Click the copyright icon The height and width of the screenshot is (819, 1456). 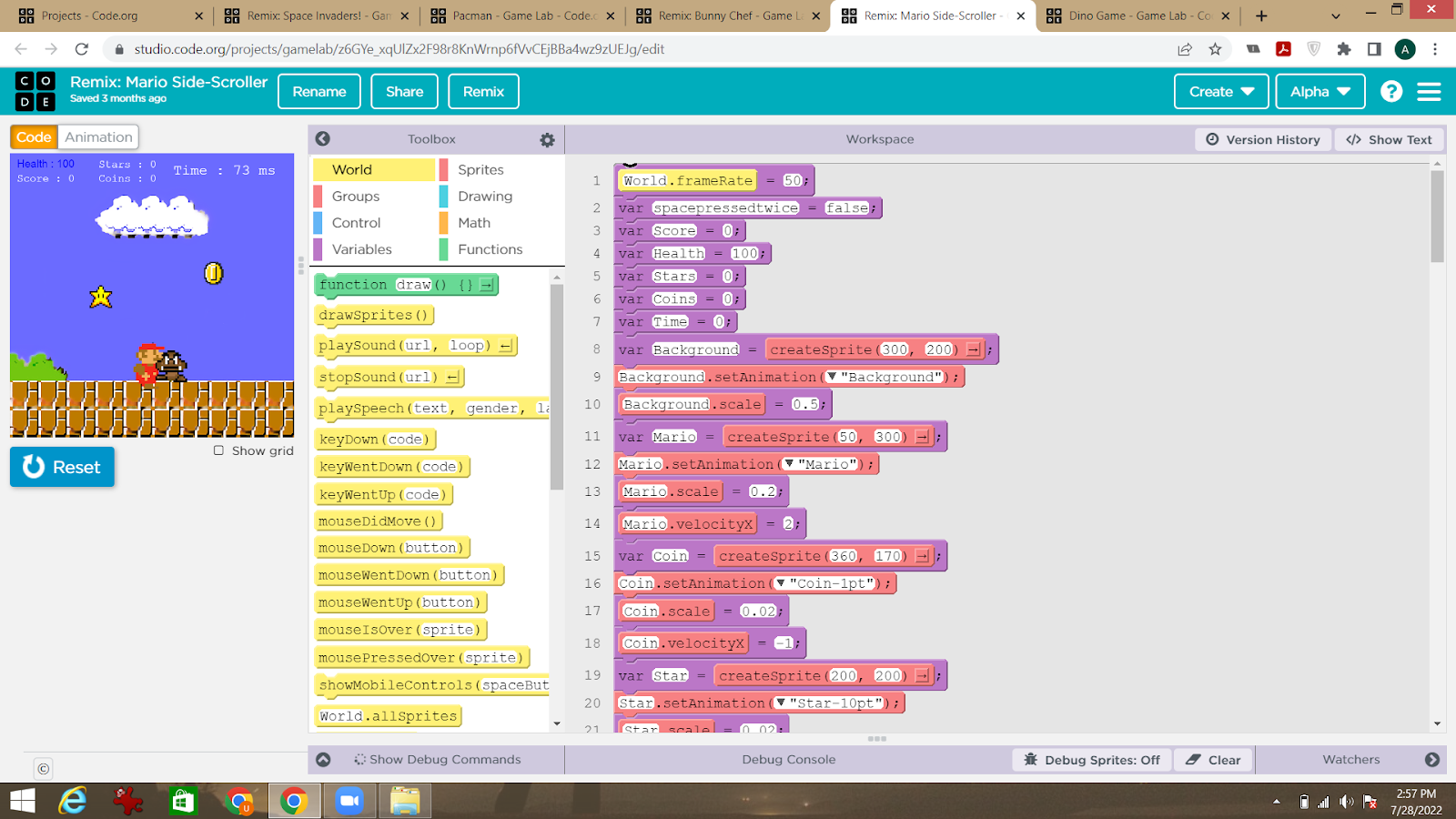pyautogui.click(x=43, y=769)
